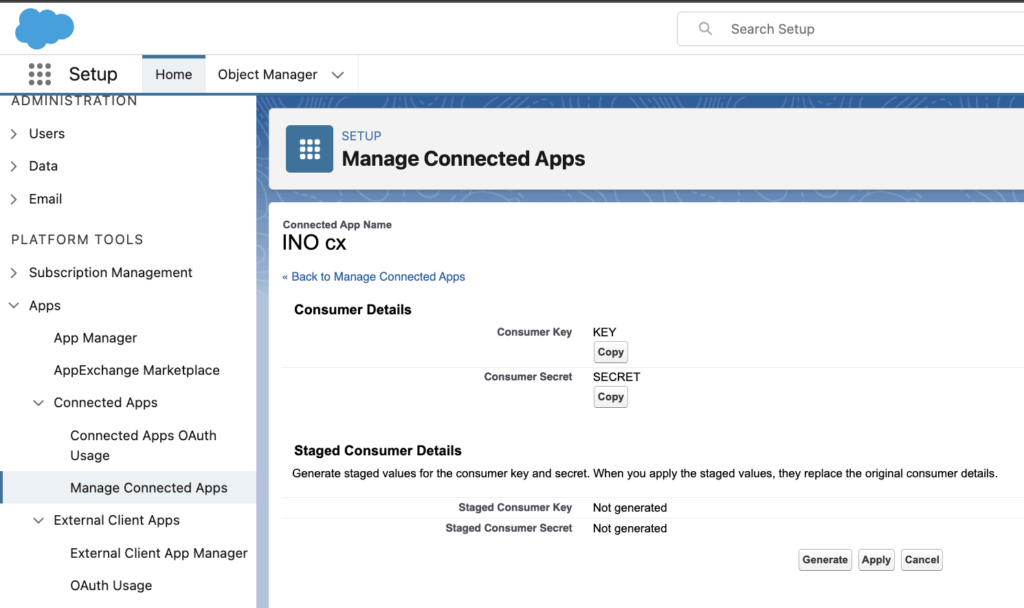Select Connected Apps OAuth Usage
This screenshot has width=1024, height=608.
pyautogui.click(x=143, y=445)
